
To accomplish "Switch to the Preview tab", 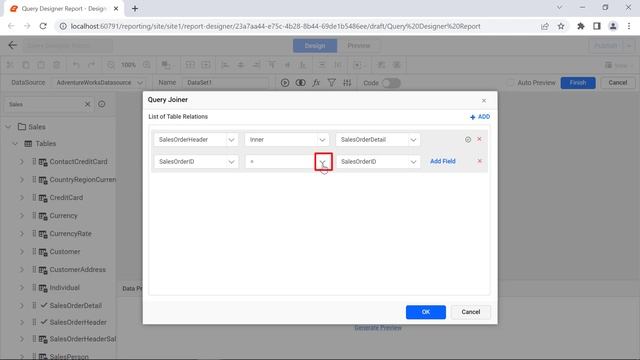I will point(359,46).
